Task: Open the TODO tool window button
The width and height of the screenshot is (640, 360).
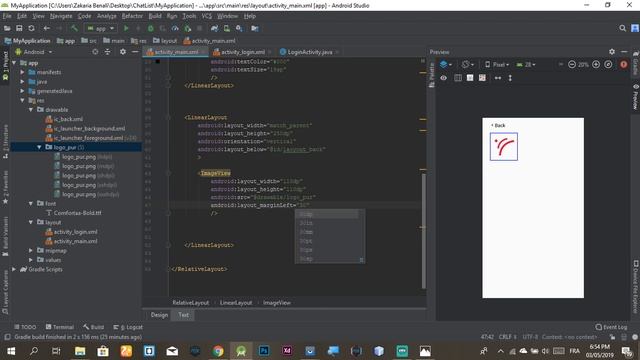Action: [25, 327]
